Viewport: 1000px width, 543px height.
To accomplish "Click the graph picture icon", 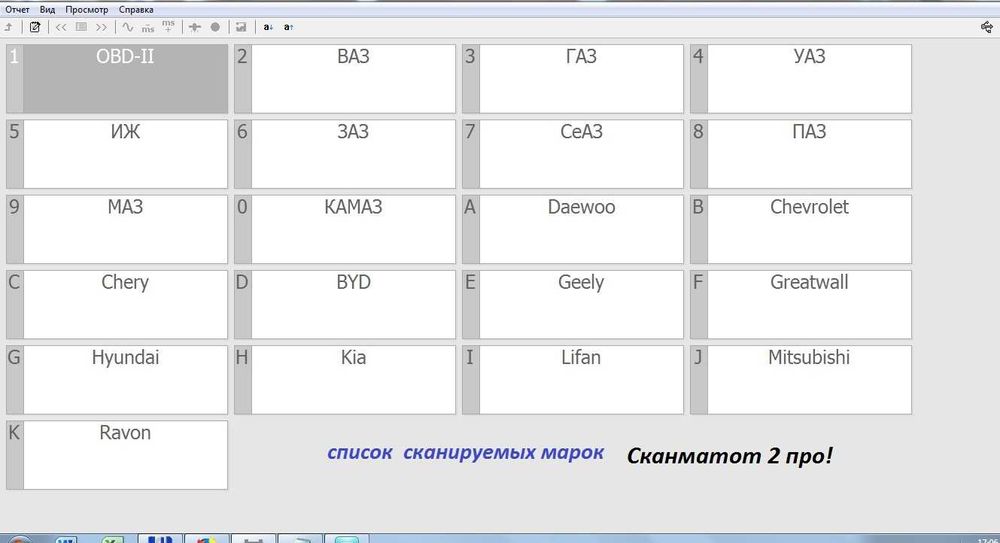I will (x=241, y=27).
